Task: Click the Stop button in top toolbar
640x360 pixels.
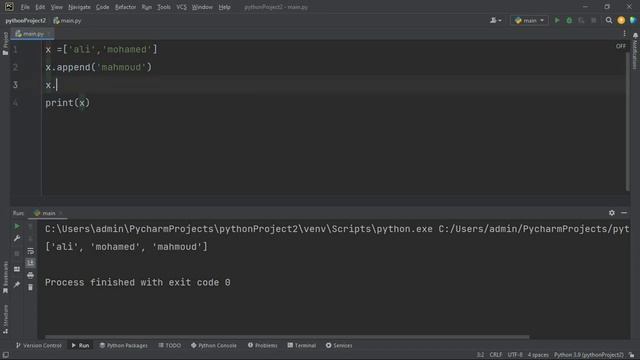Action: click(x=593, y=20)
